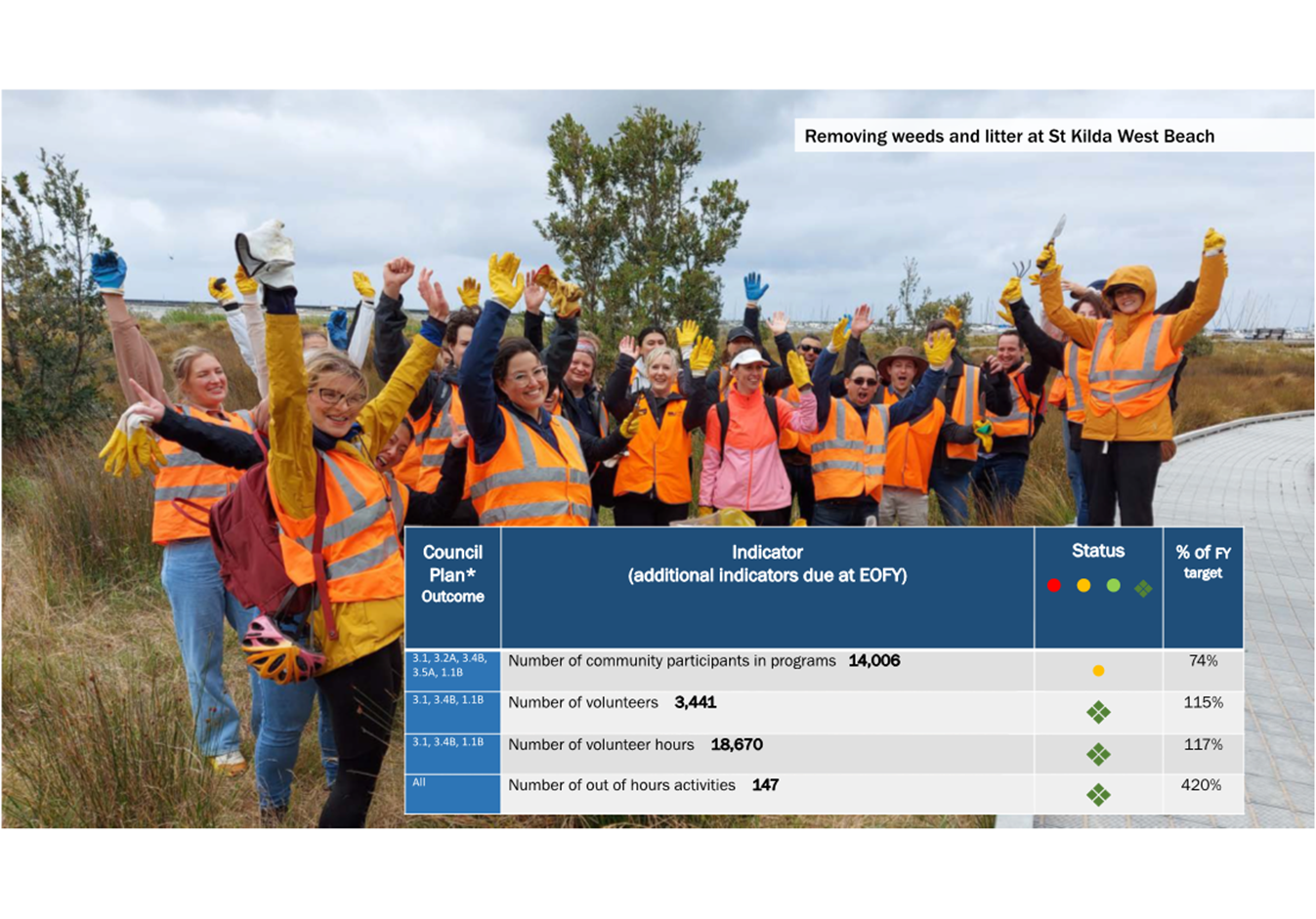The image size is (1316, 919).
Task: Click the orange status dot in legend
Action: (x=1083, y=586)
